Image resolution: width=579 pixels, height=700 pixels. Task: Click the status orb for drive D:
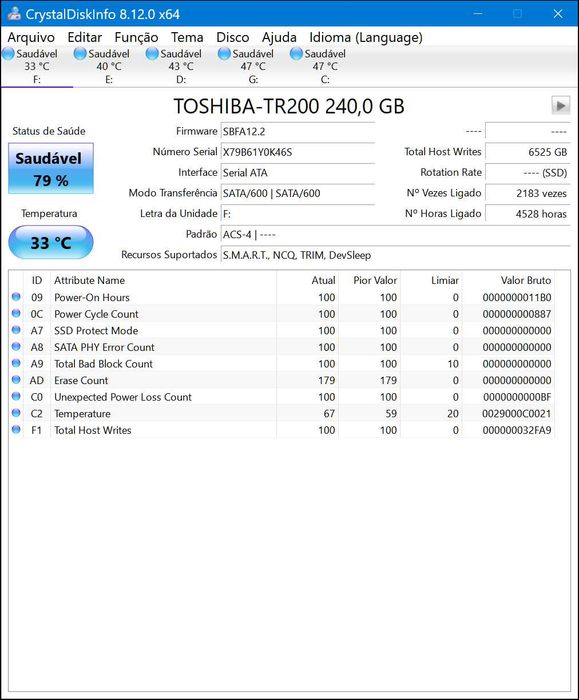152,54
